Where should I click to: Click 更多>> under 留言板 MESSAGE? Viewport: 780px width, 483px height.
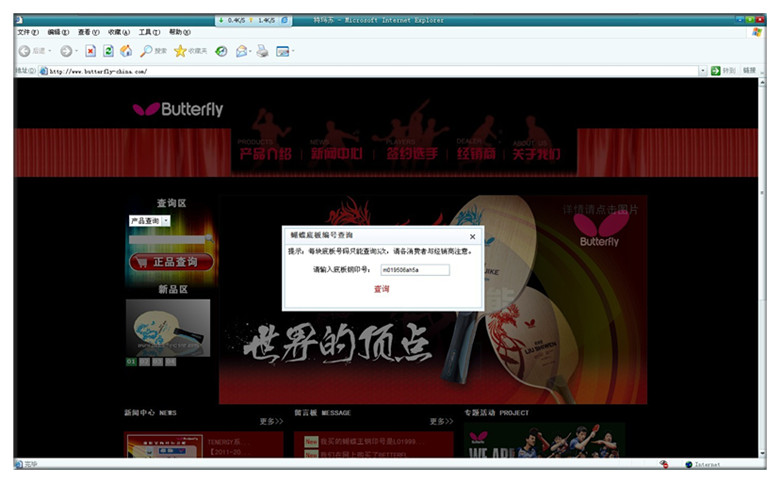pyautogui.click(x=441, y=421)
